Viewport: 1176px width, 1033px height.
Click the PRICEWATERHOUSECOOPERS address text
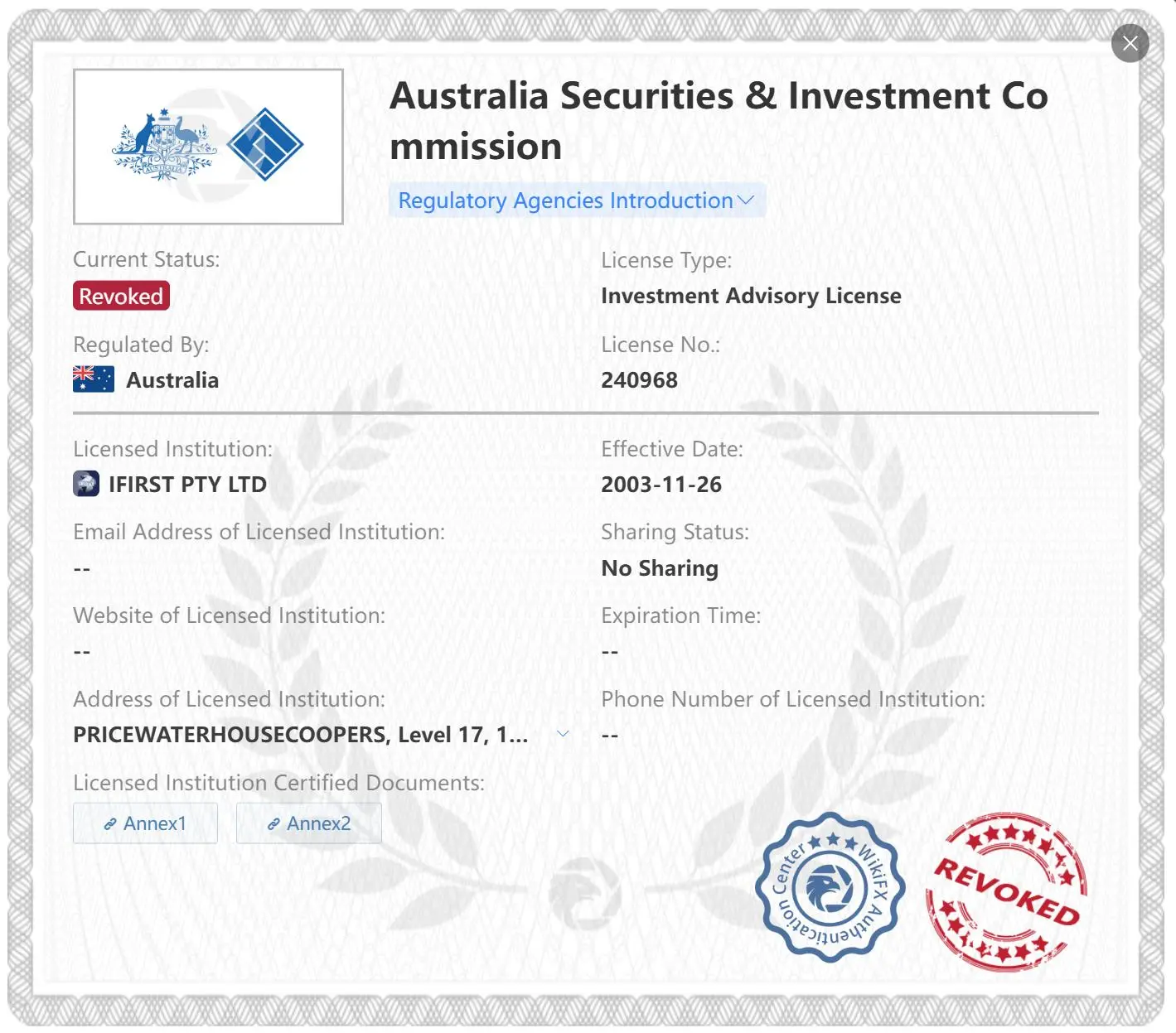tap(300, 735)
